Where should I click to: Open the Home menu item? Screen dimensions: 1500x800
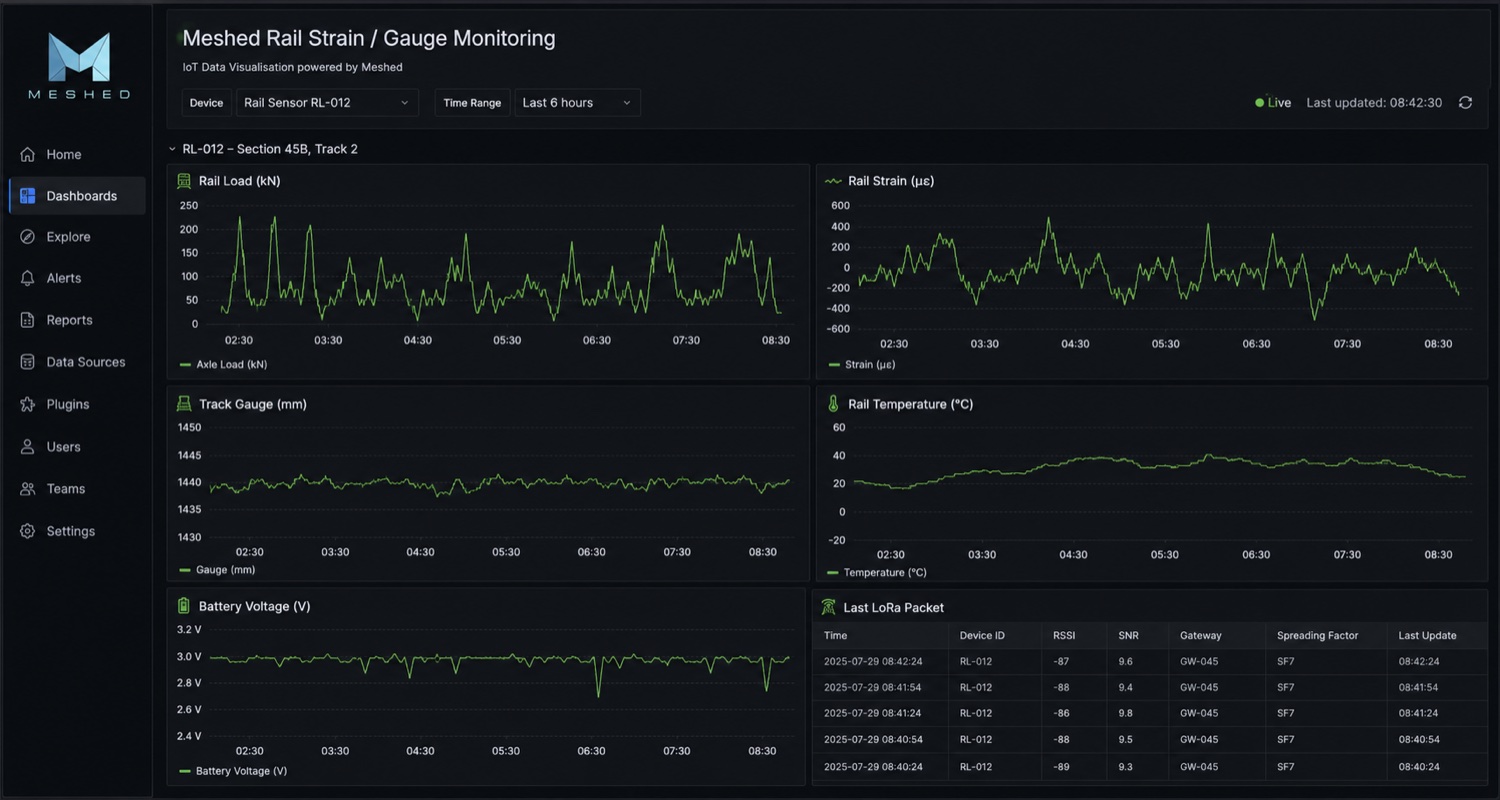tap(77, 154)
